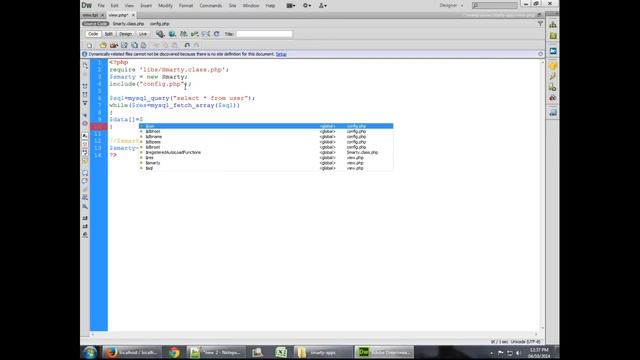Click the Collapse Full Tag coding toolbar icon

[85, 87]
